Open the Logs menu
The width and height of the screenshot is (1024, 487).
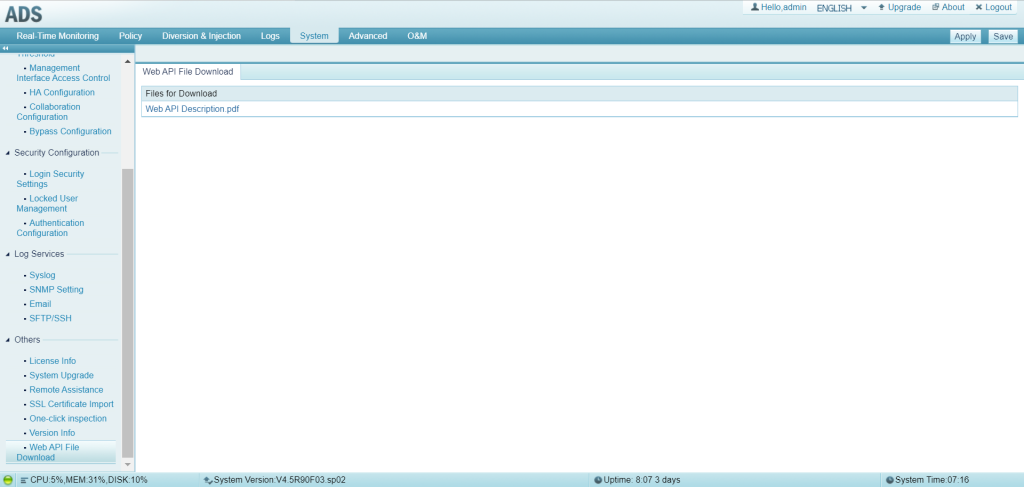[x=270, y=36]
